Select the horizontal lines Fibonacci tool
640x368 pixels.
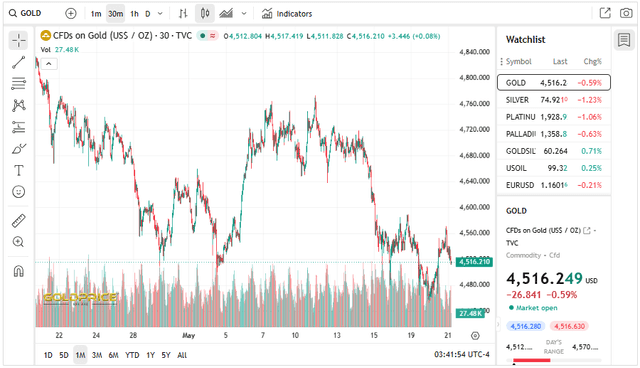[18, 83]
